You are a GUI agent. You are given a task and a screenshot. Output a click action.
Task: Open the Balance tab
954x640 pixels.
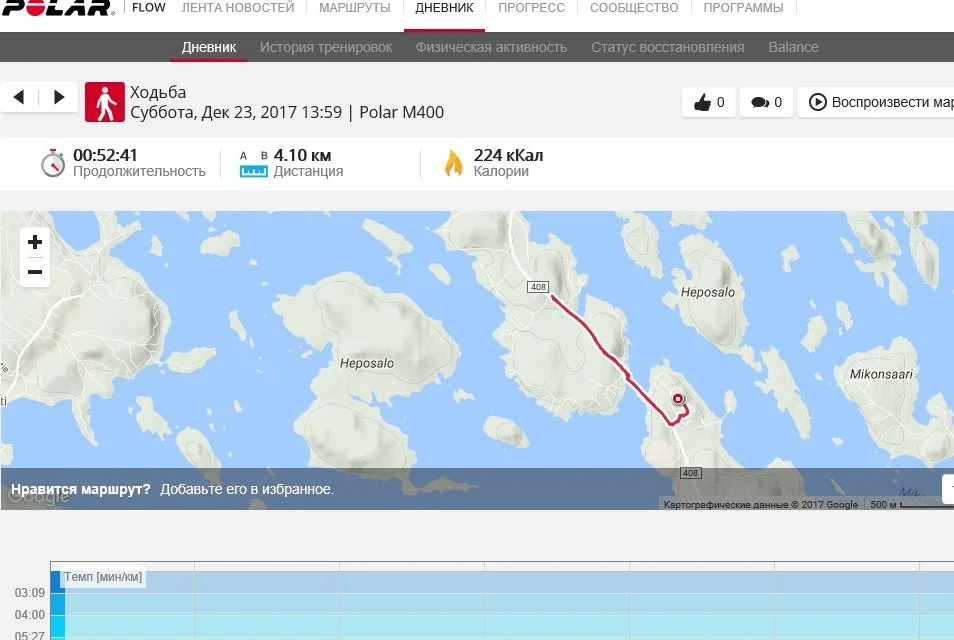pyautogui.click(x=793, y=47)
